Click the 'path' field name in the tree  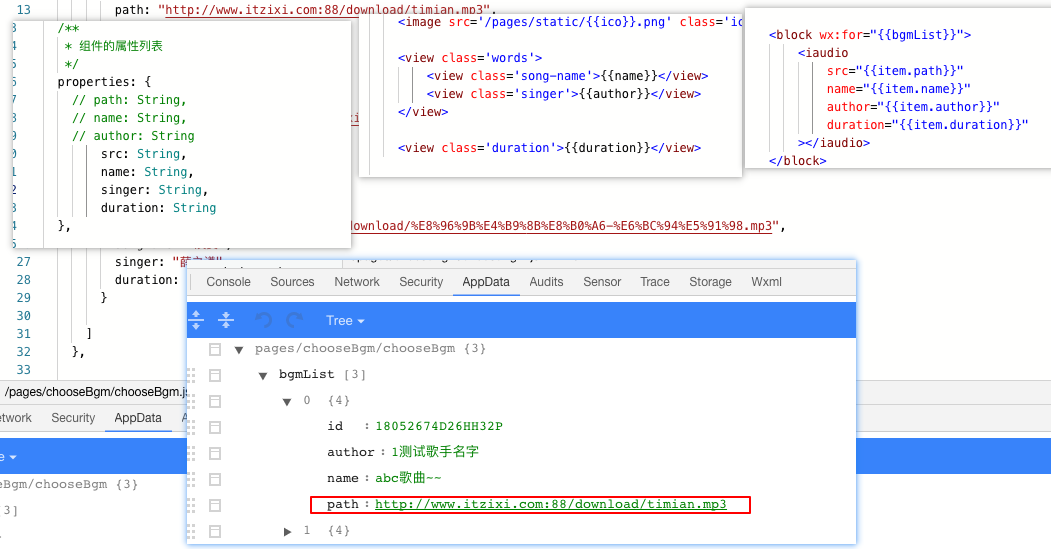tap(343, 504)
